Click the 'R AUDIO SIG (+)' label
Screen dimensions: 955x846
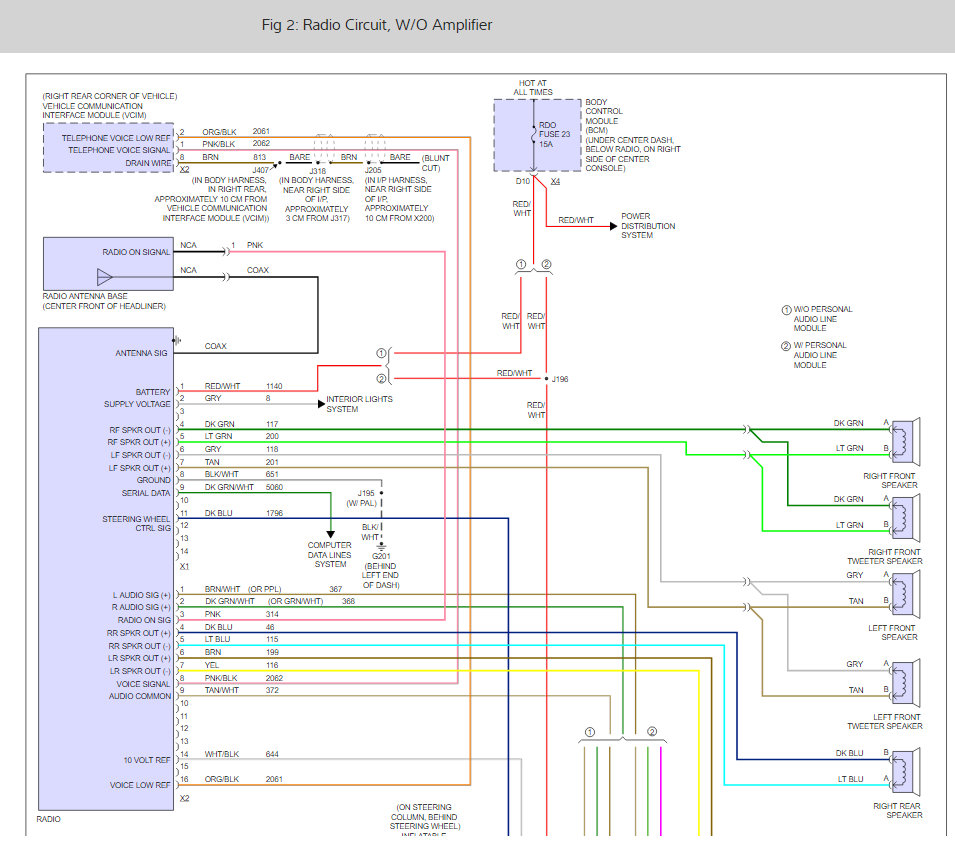(141, 607)
